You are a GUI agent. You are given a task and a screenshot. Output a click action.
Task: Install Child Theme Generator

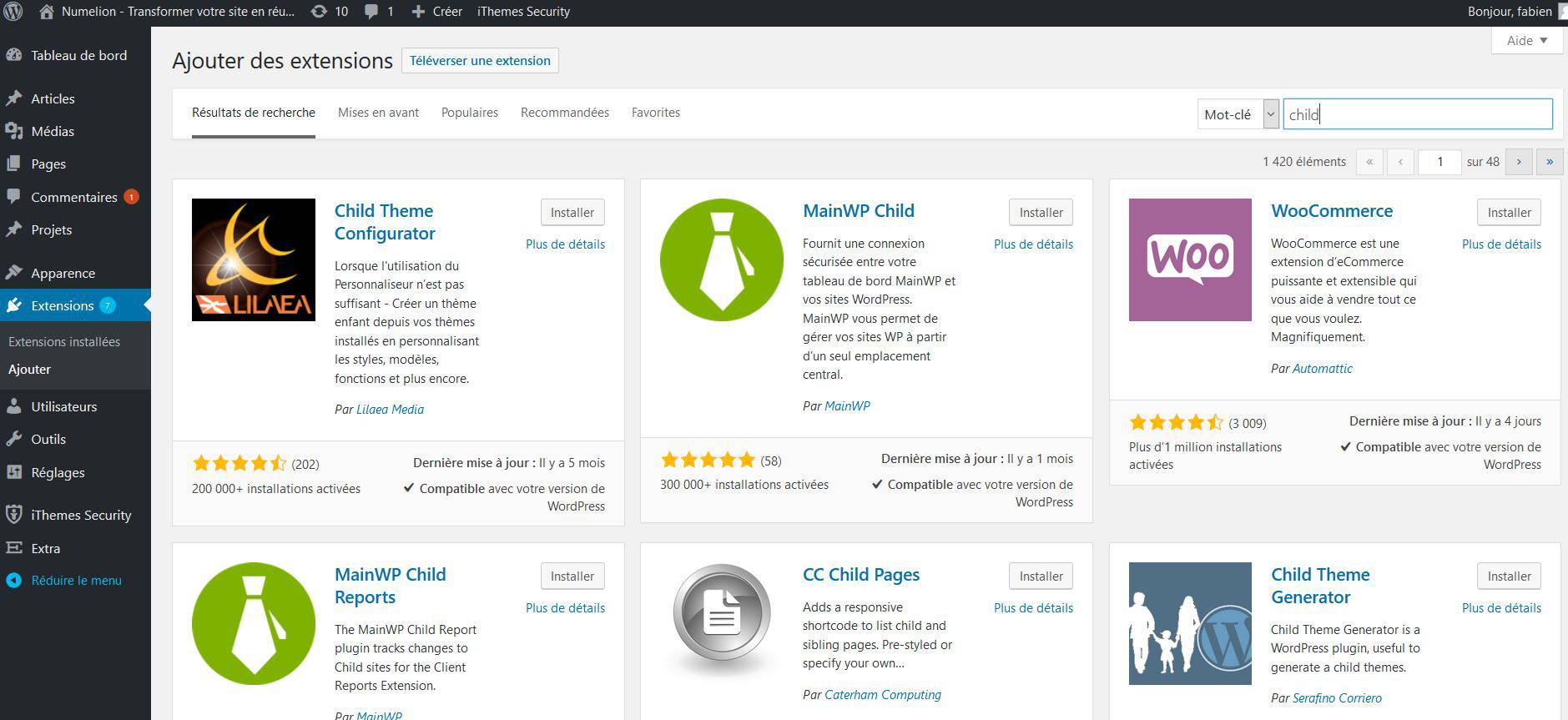click(1509, 576)
